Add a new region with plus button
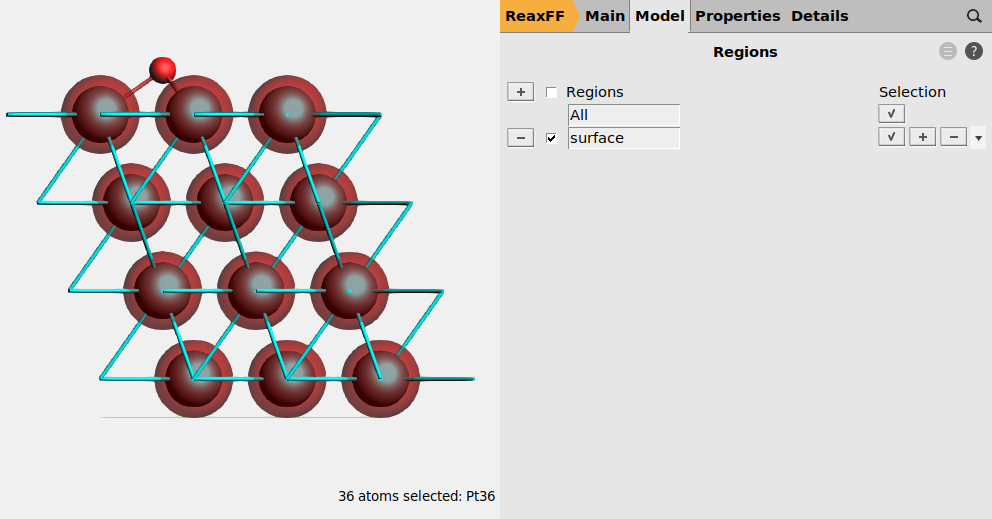Viewport: 992px width, 519px height. pos(520,92)
